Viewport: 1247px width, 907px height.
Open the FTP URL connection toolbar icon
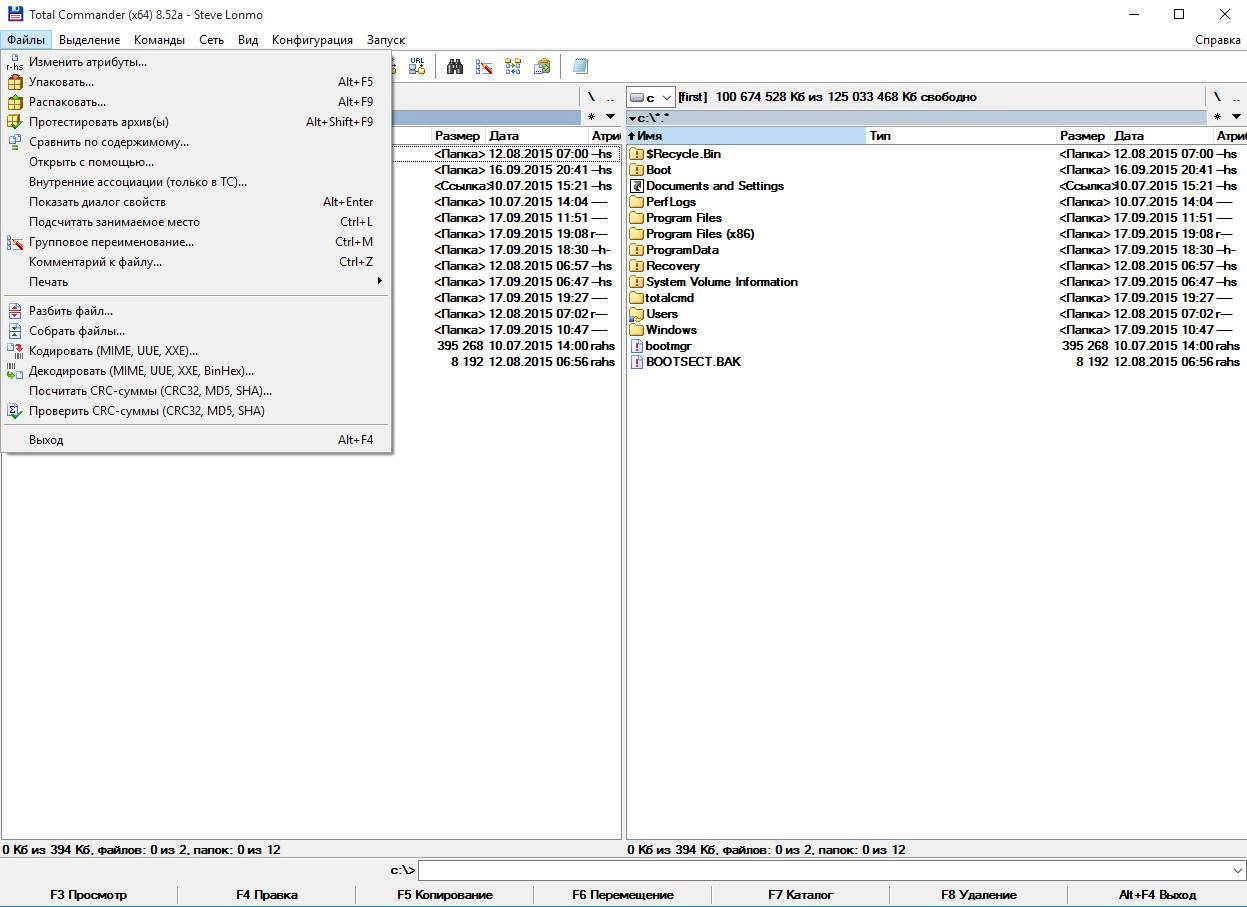click(x=417, y=66)
